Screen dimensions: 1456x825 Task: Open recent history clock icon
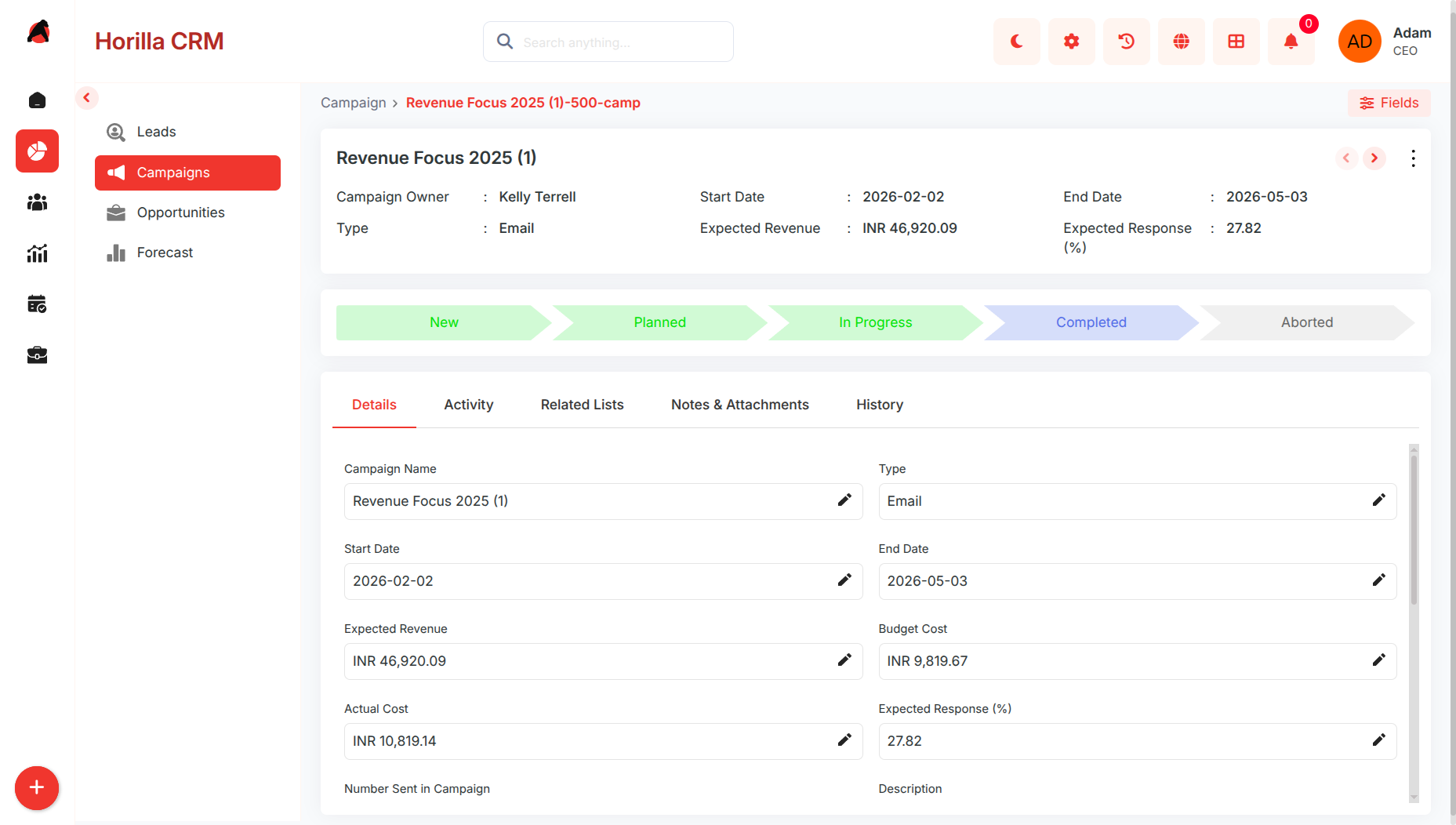coord(1127,42)
